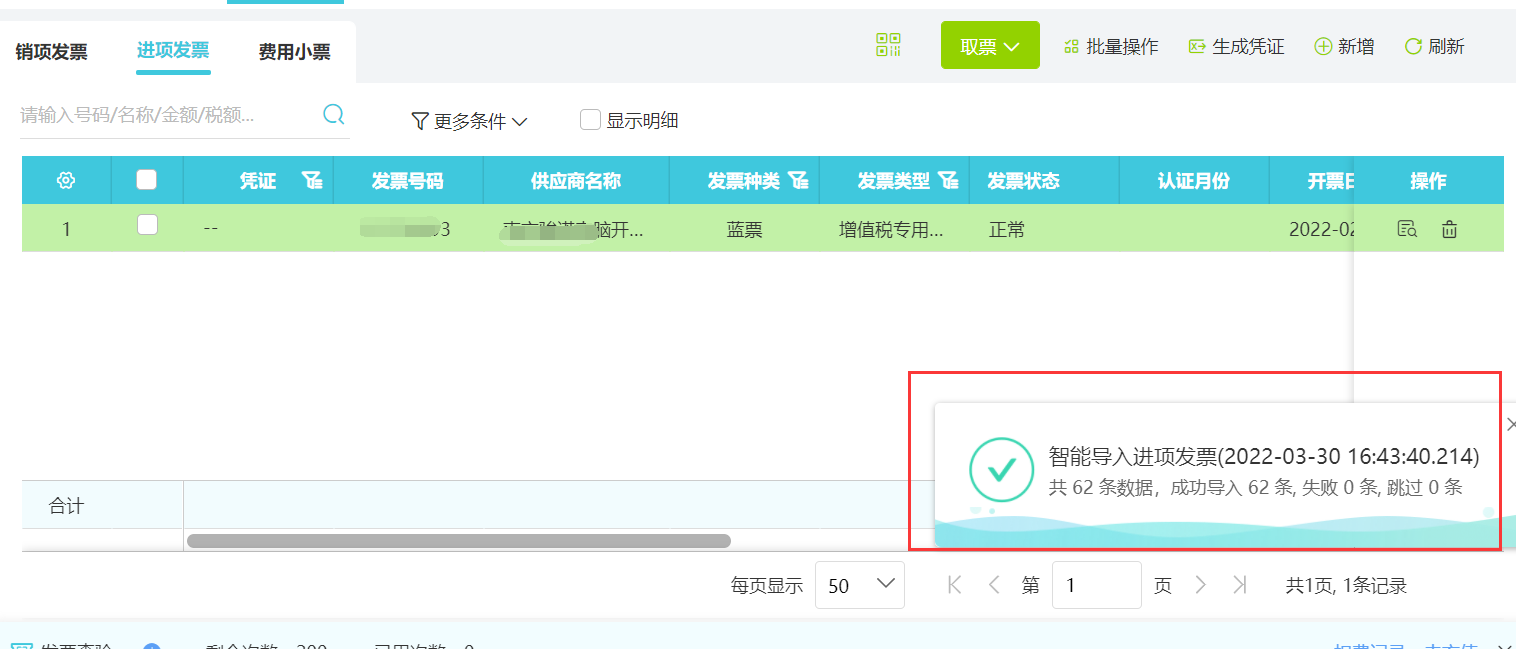This screenshot has height=649, width=1516.
Task: Switch to the 销项发票 tab
Action: click(x=52, y=52)
